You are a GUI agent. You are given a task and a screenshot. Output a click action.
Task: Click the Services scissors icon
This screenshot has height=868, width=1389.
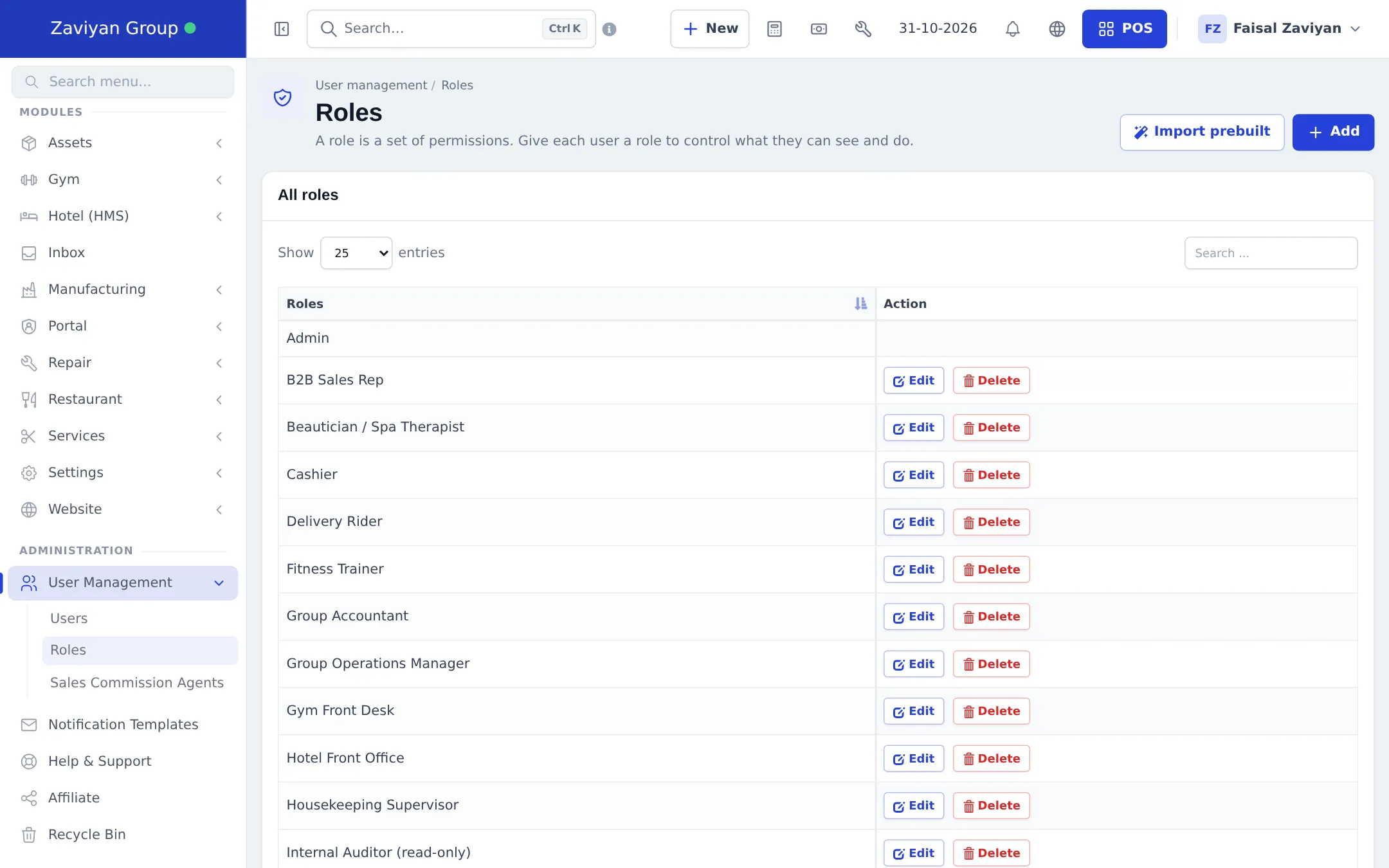point(29,436)
